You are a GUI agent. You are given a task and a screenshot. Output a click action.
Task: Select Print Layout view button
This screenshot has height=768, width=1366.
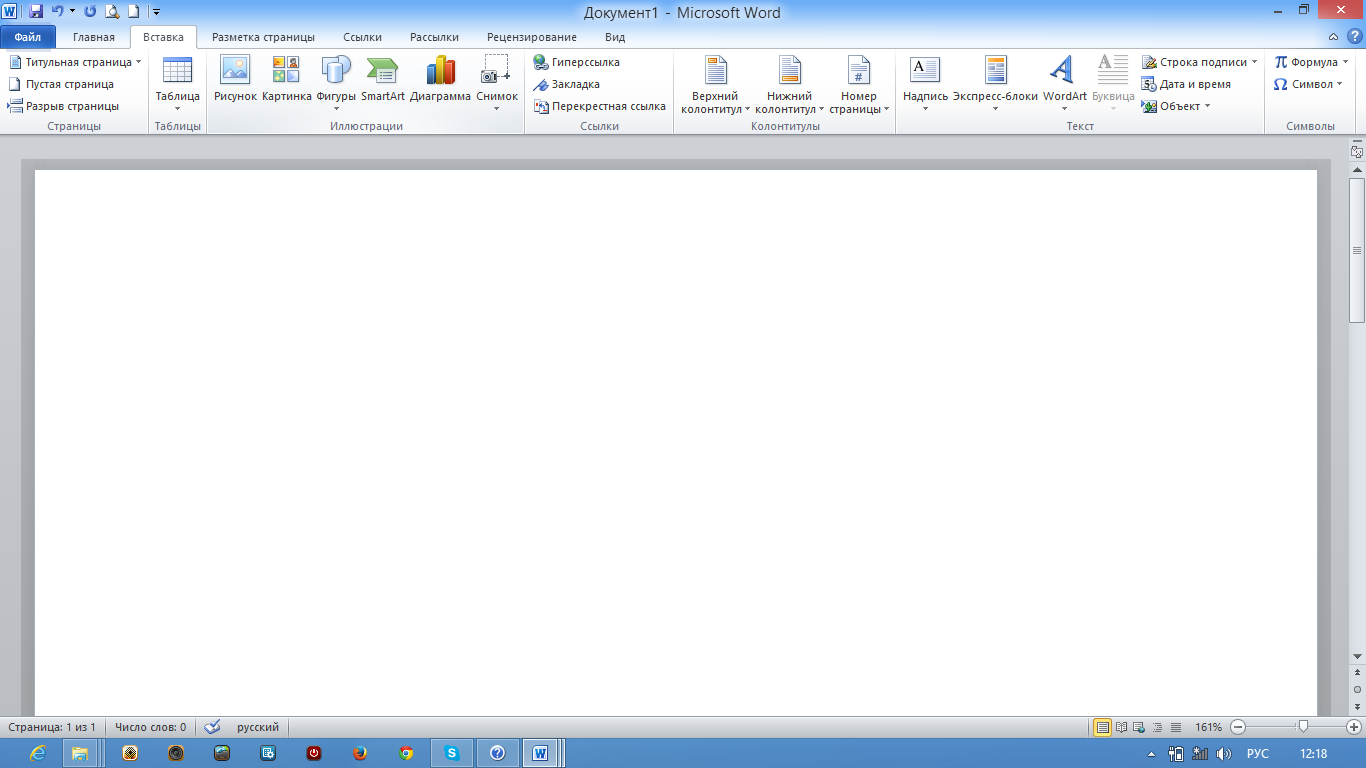click(1102, 727)
